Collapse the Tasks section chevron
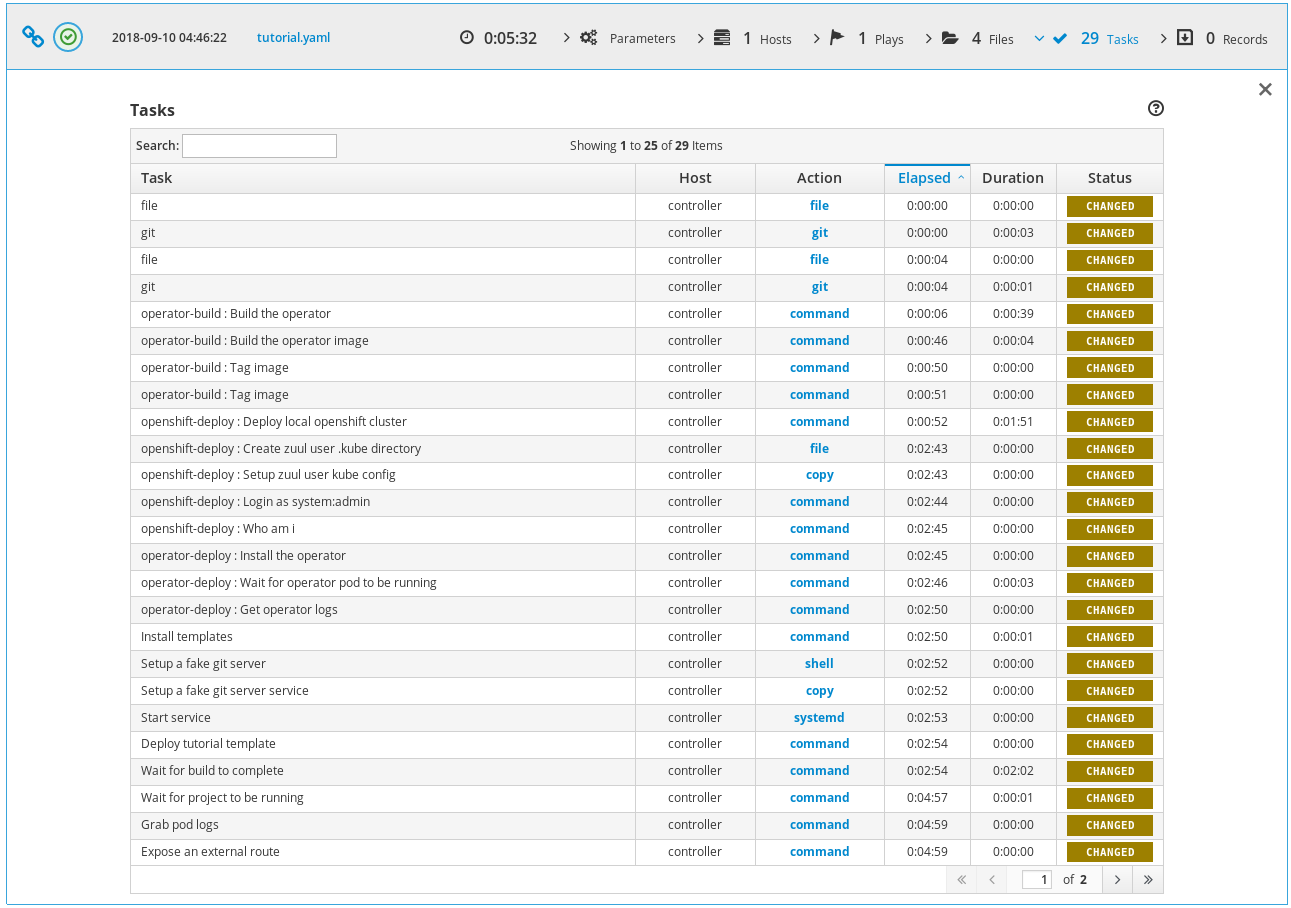Screen dimensions: 1291x908 click(x=1039, y=38)
